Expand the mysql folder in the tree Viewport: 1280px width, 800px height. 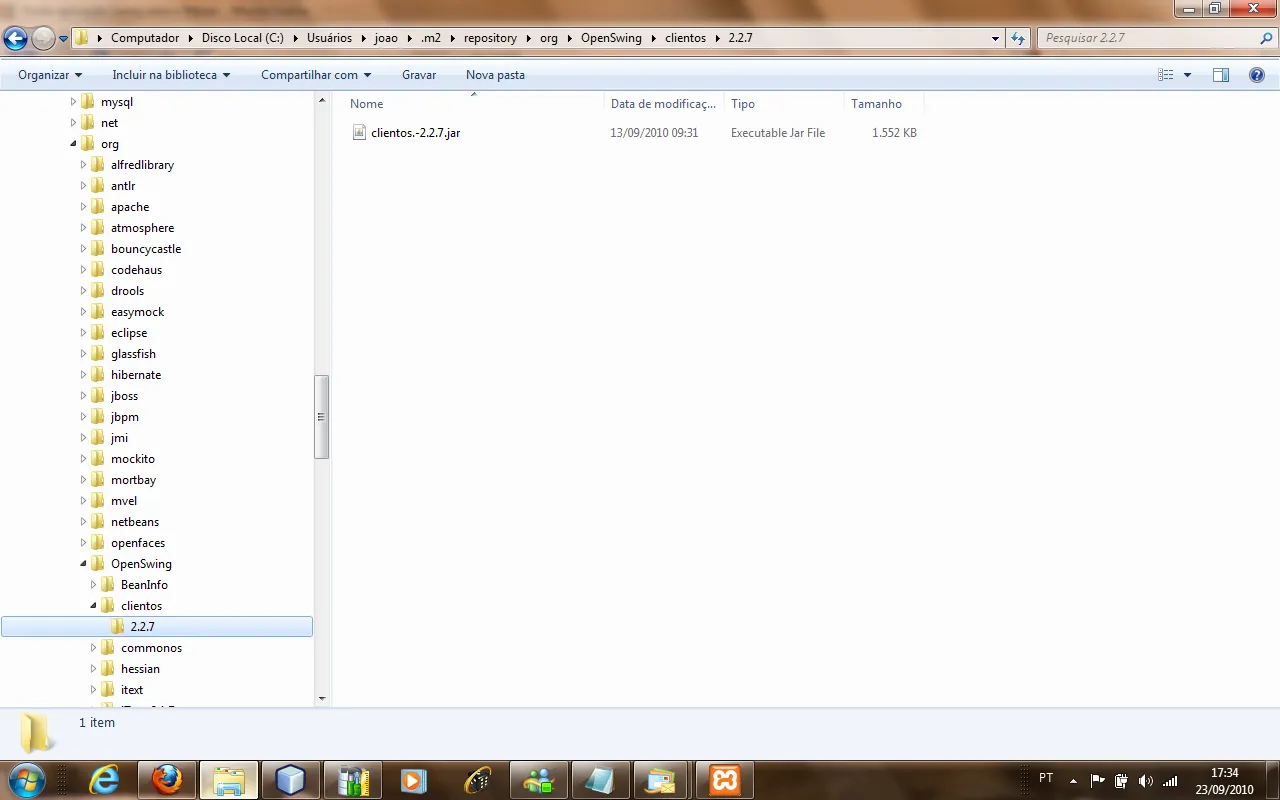click(73, 102)
